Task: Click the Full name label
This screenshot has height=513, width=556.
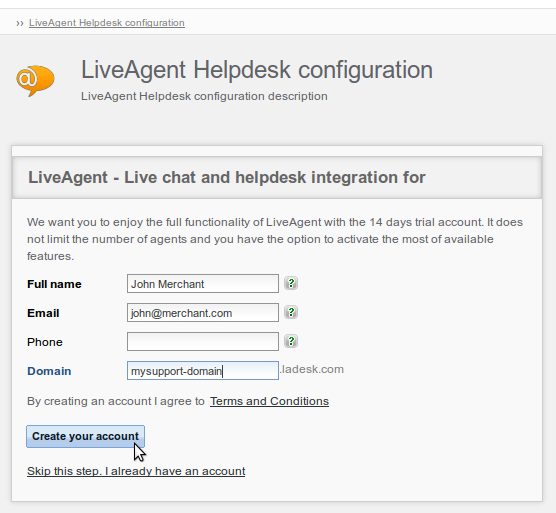Action: [x=54, y=284]
